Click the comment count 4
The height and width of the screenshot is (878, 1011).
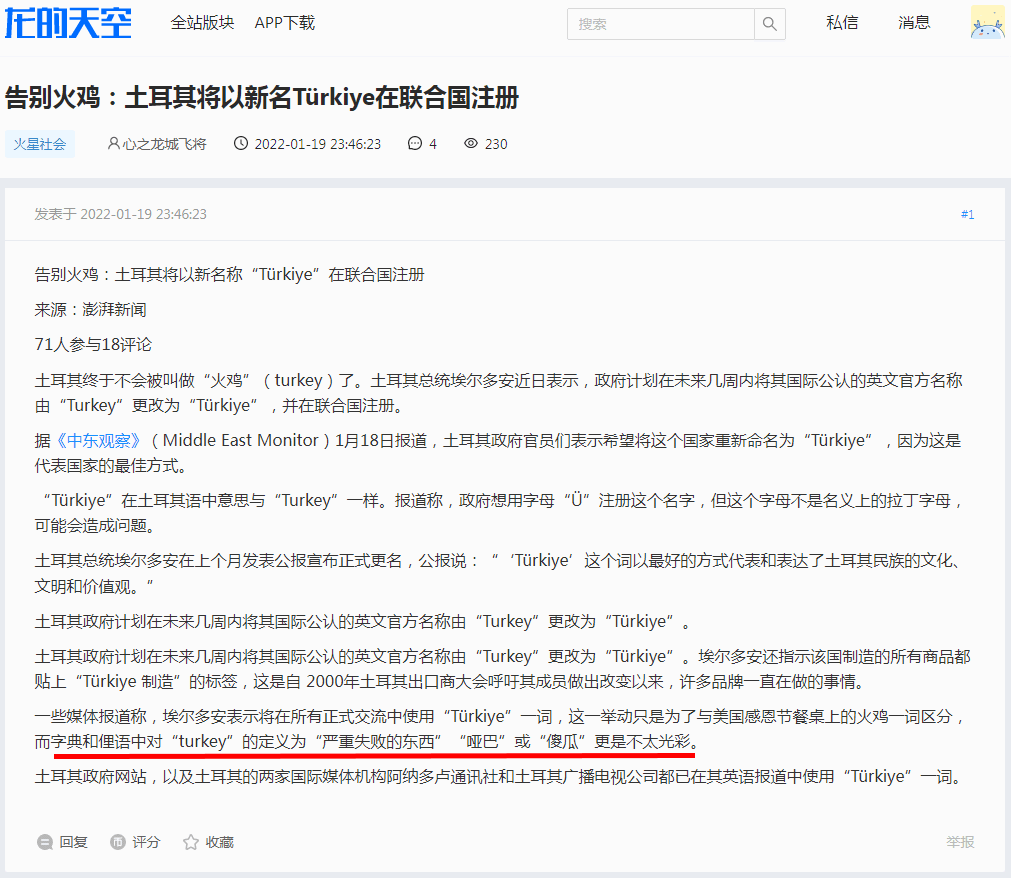pyautogui.click(x=433, y=144)
